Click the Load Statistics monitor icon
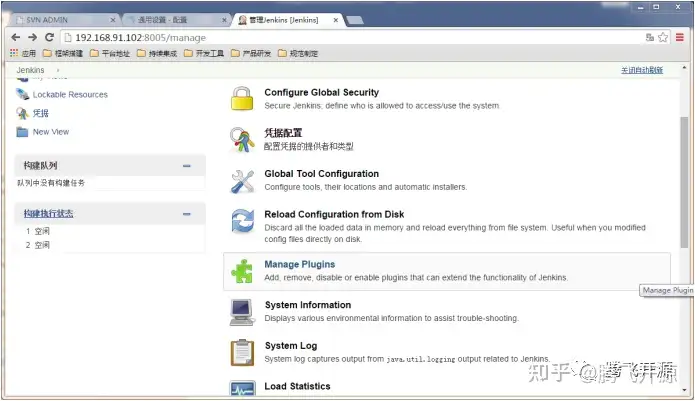 [x=242, y=389]
